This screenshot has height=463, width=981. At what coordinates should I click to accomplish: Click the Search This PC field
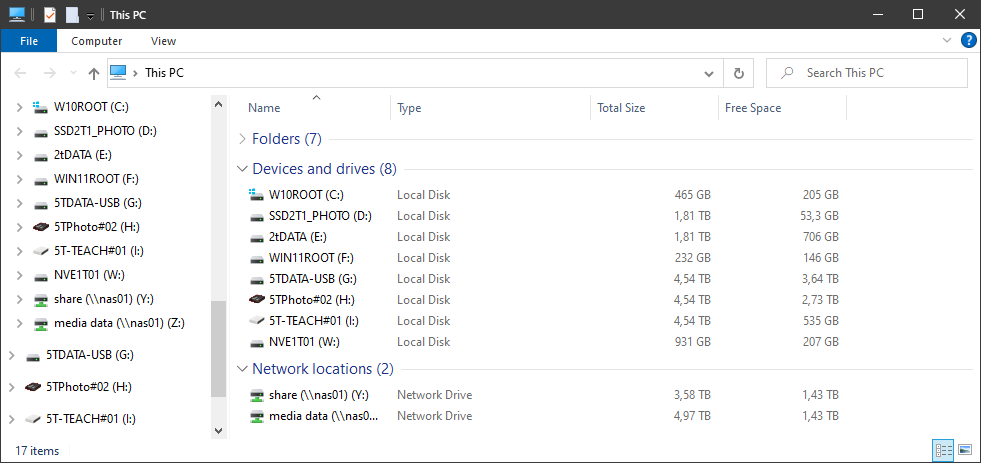(x=867, y=73)
